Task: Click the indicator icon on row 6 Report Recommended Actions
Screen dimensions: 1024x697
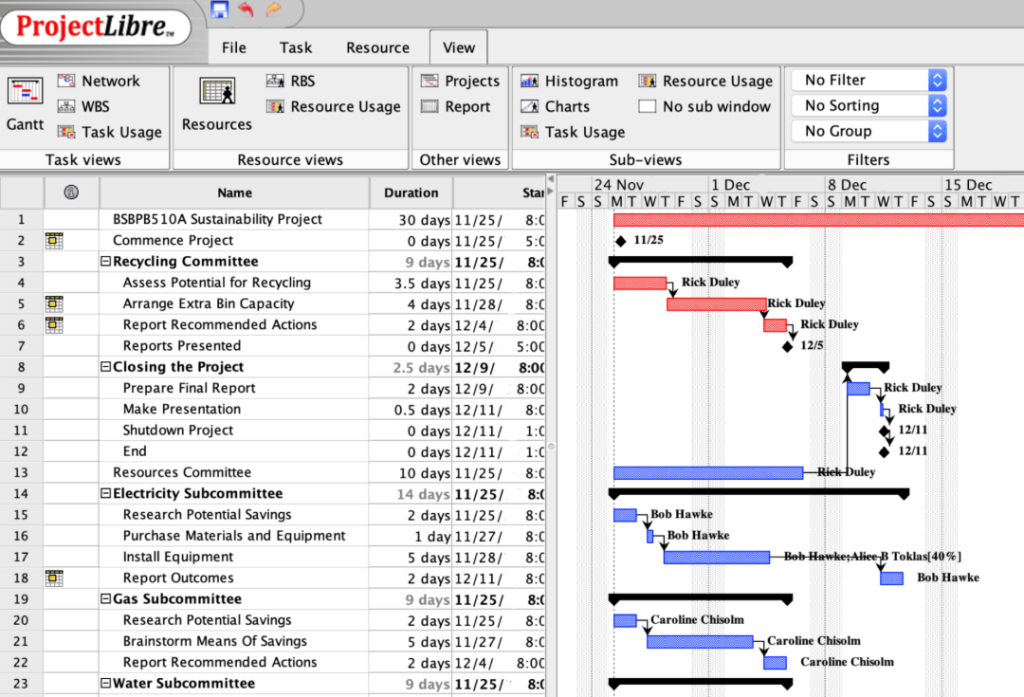Action: 54,325
